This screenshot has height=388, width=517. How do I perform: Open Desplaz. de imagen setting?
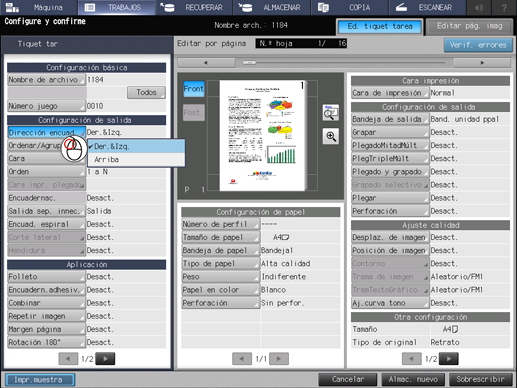coord(390,237)
